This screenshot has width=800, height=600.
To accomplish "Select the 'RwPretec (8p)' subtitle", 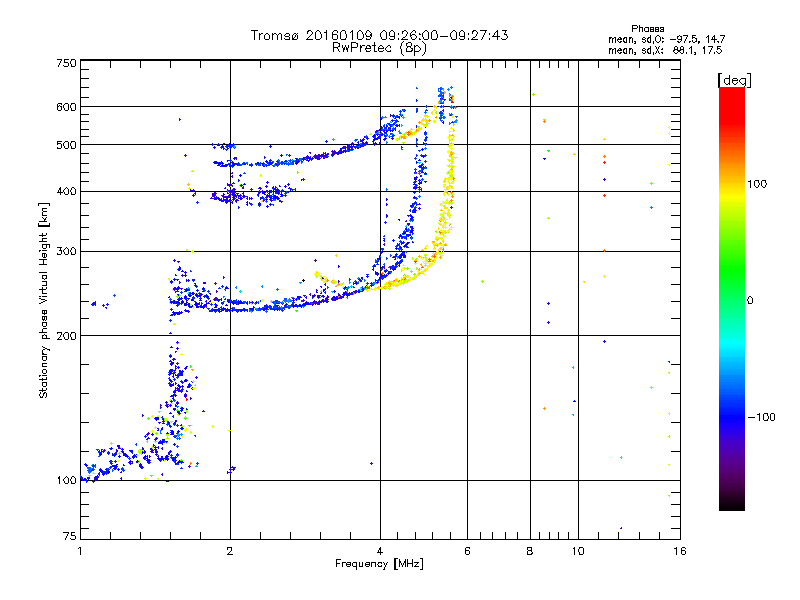I will tap(379, 48).
